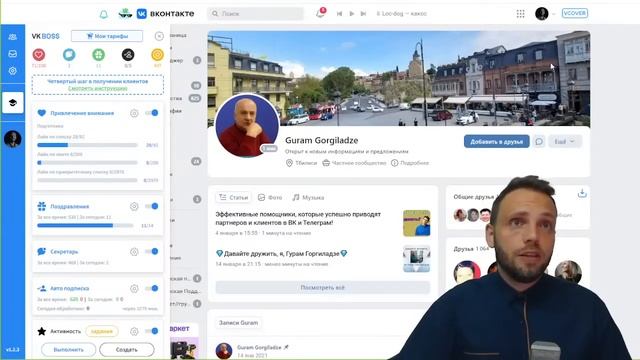The height and width of the screenshot is (360, 640).
Task: Toggle Авто подписка switch
Action: (x=152, y=289)
